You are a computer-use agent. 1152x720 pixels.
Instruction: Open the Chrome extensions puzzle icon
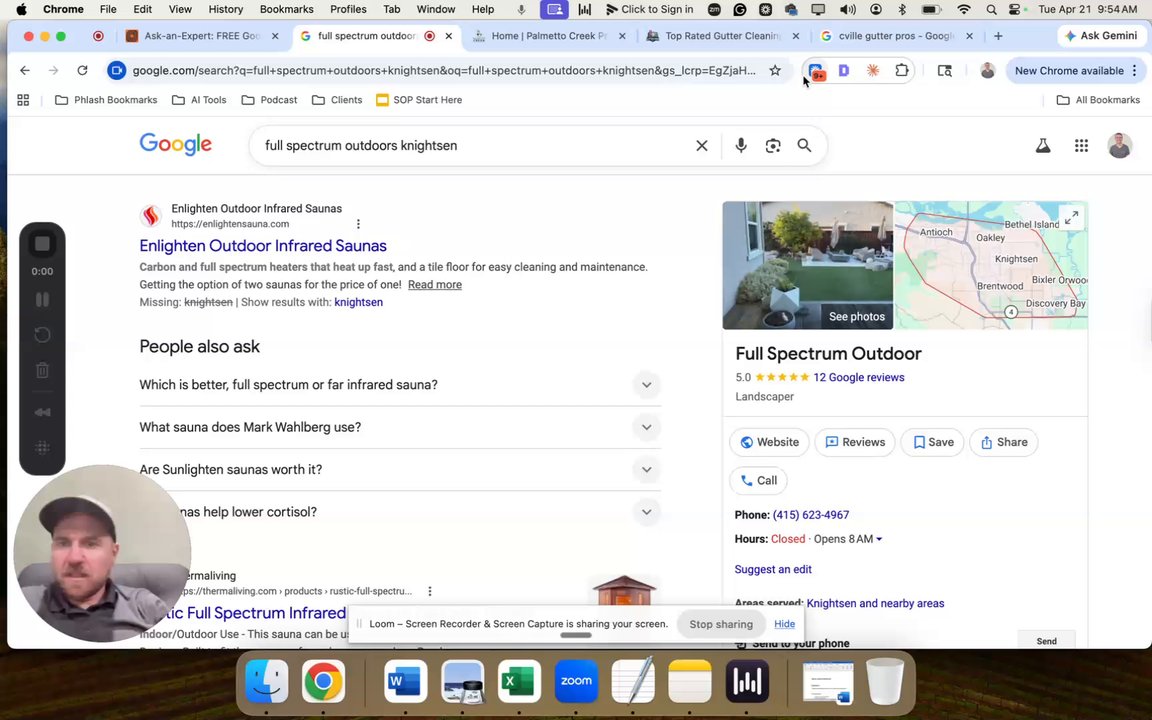pos(901,71)
